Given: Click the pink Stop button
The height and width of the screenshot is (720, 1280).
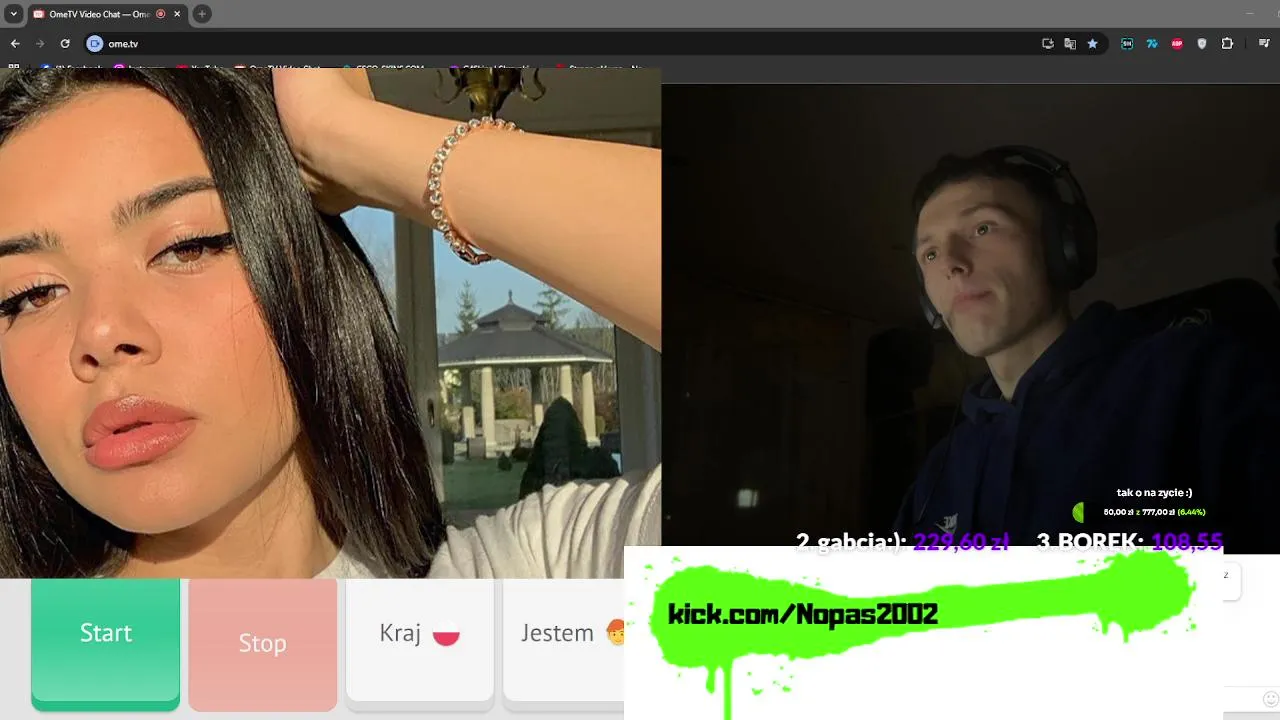Looking at the screenshot, I should [x=262, y=643].
